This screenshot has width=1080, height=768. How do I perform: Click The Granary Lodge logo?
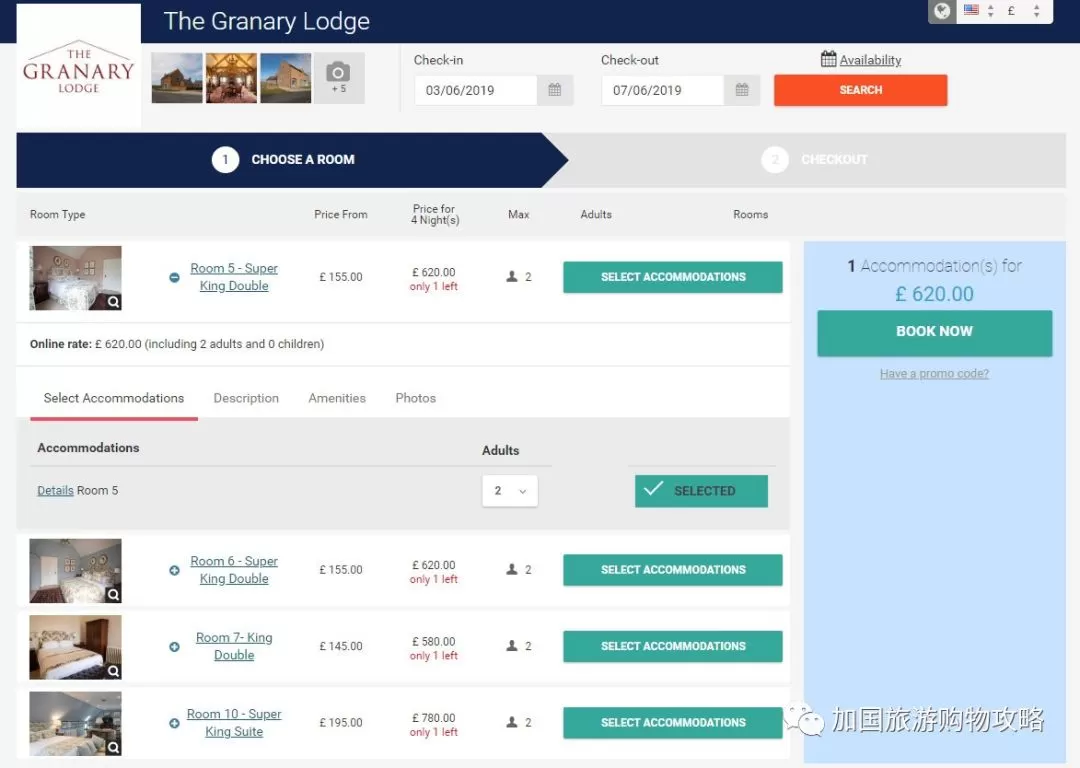79,68
